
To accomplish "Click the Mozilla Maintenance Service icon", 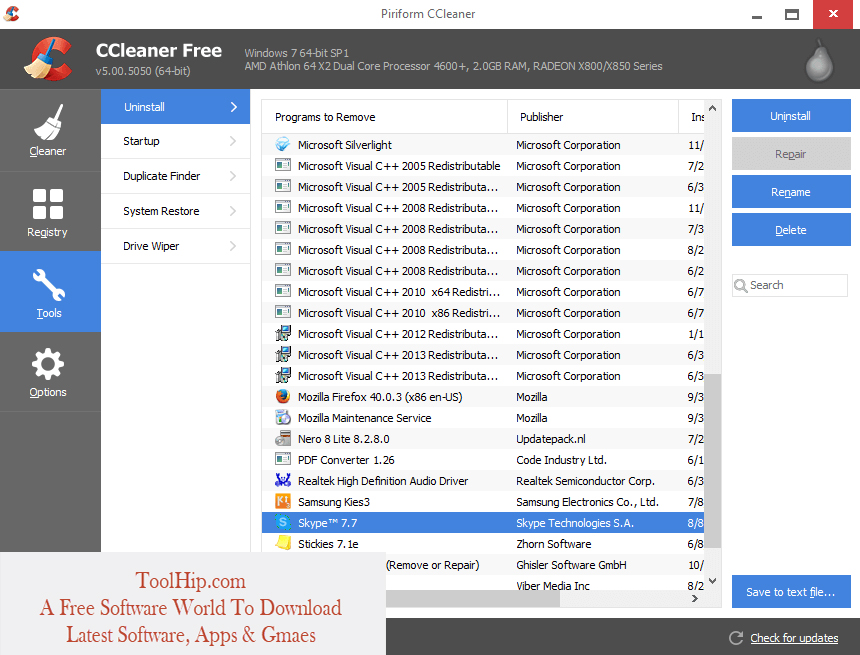I will (282, 417).
